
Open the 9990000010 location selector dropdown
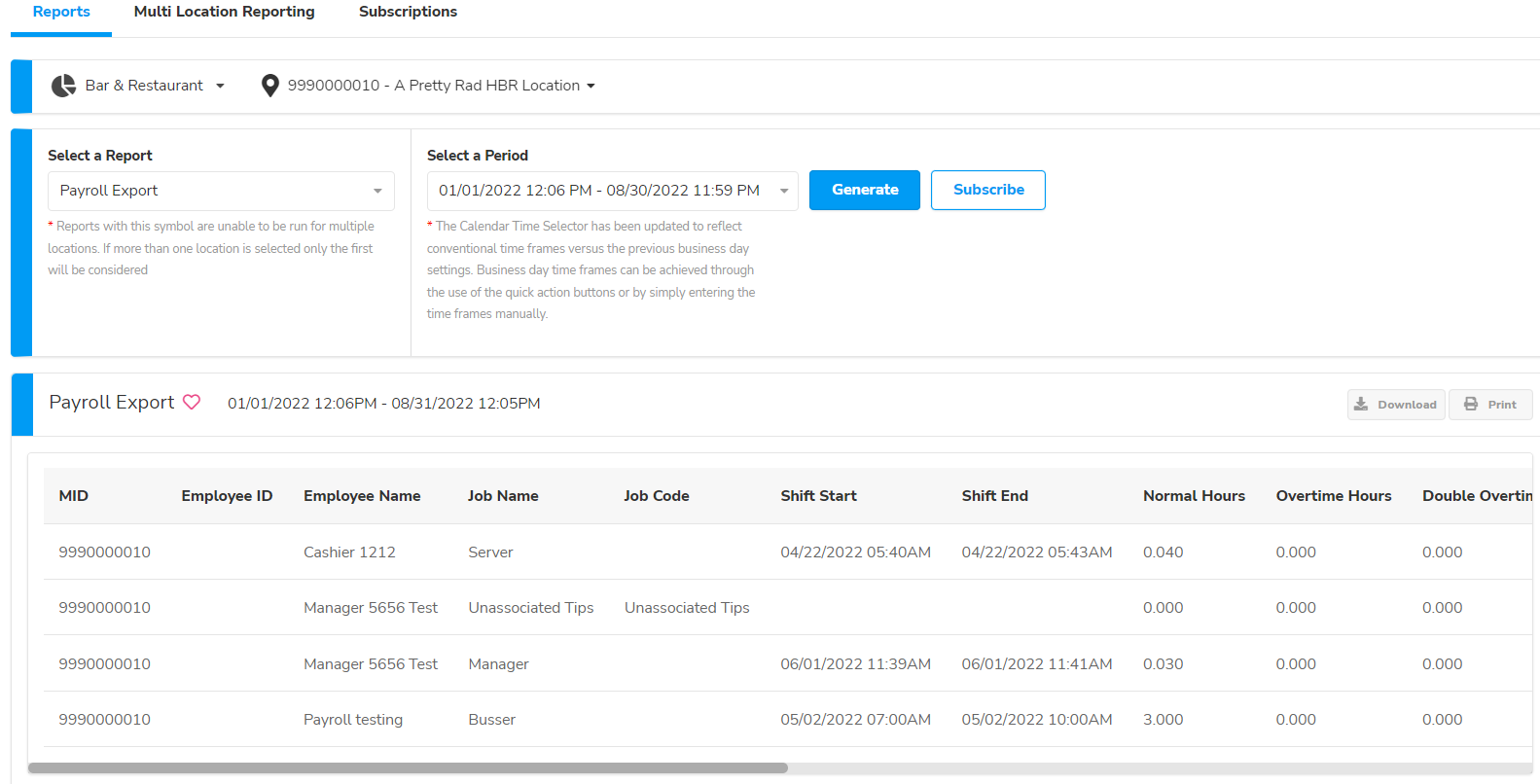(x=591, y=86)
